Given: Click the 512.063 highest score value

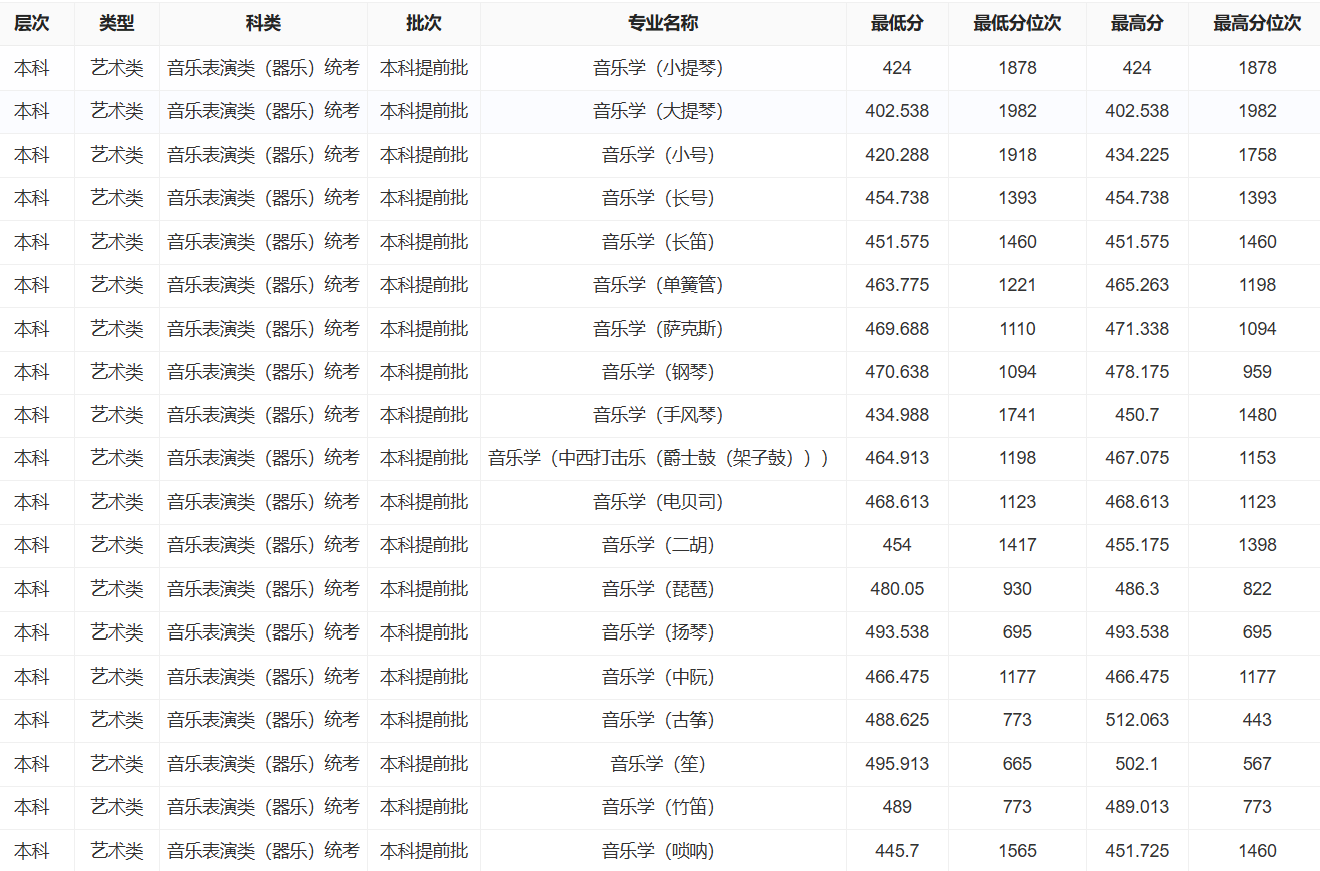Looking at the screenshot, I should pos(1137,720).
